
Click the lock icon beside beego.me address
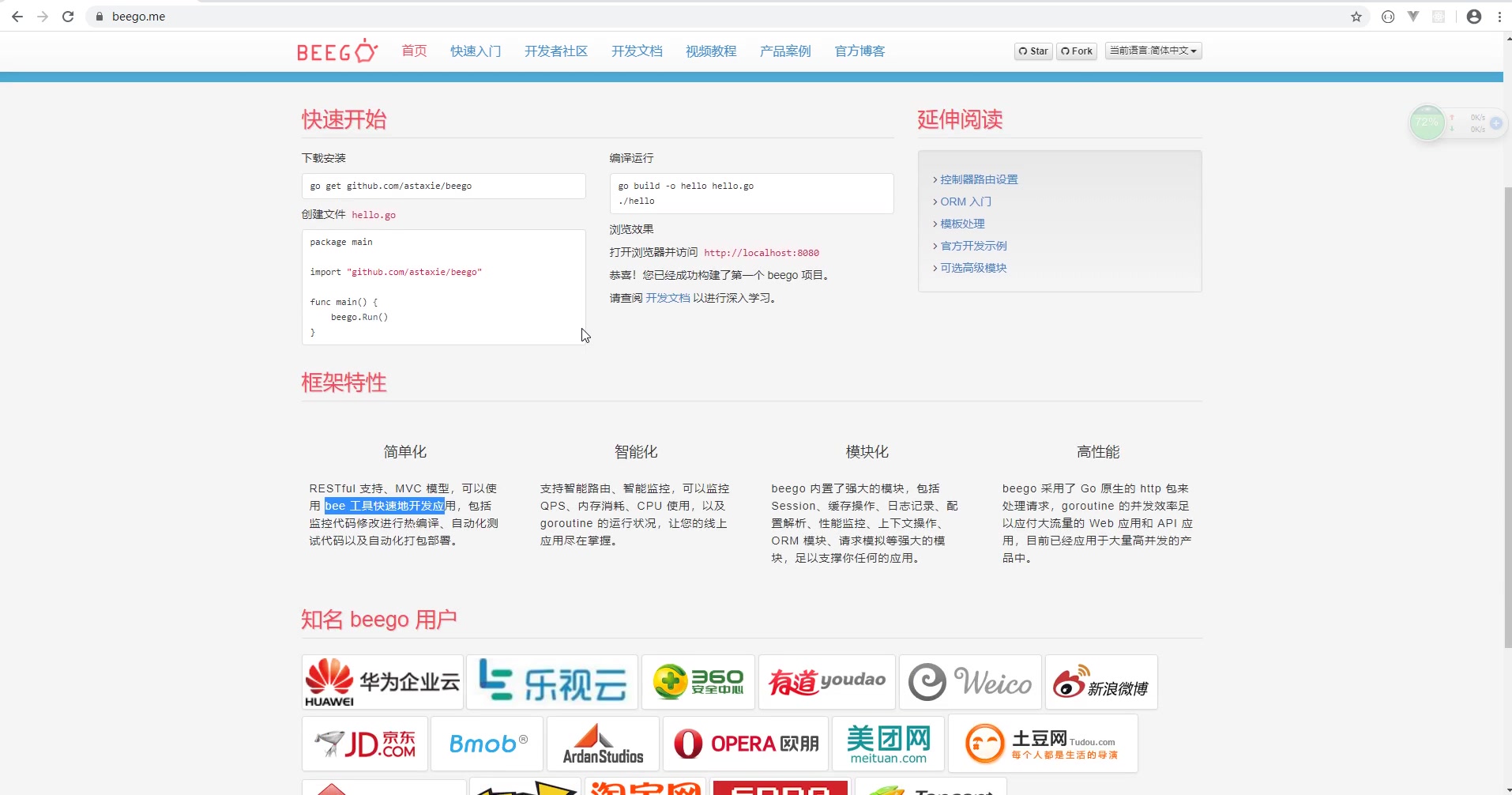click(x=100, y=17)
